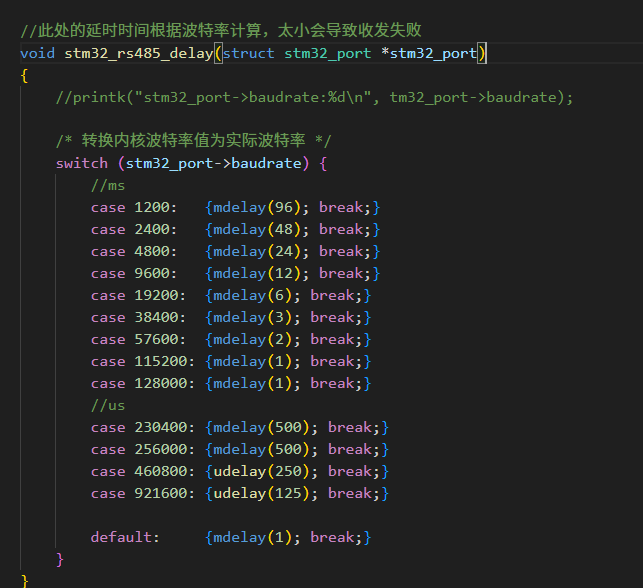Click 'case 9600:' label

coord(134,273)
